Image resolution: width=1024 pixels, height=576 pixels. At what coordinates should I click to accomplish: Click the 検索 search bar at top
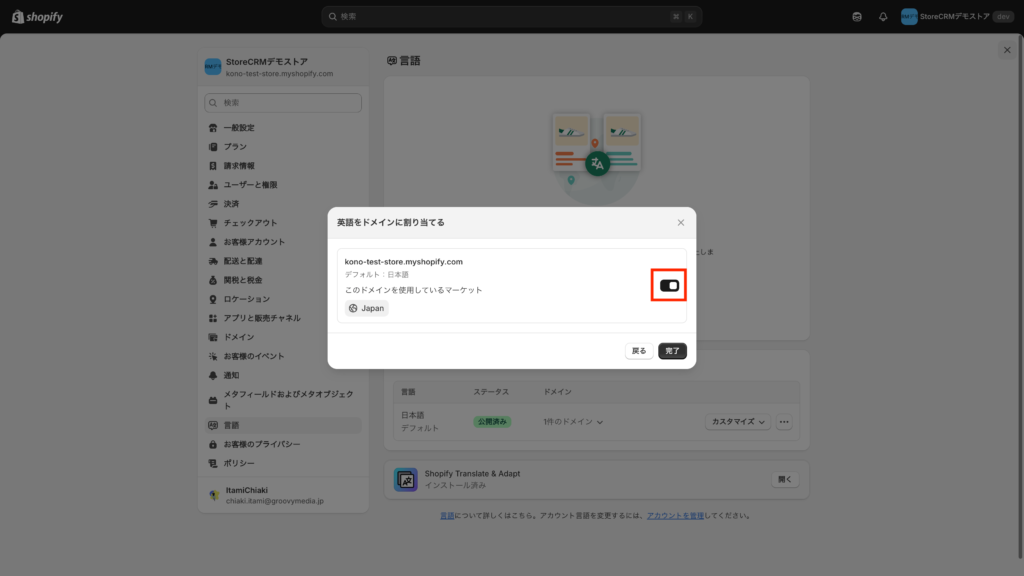(x=511, y=17)
